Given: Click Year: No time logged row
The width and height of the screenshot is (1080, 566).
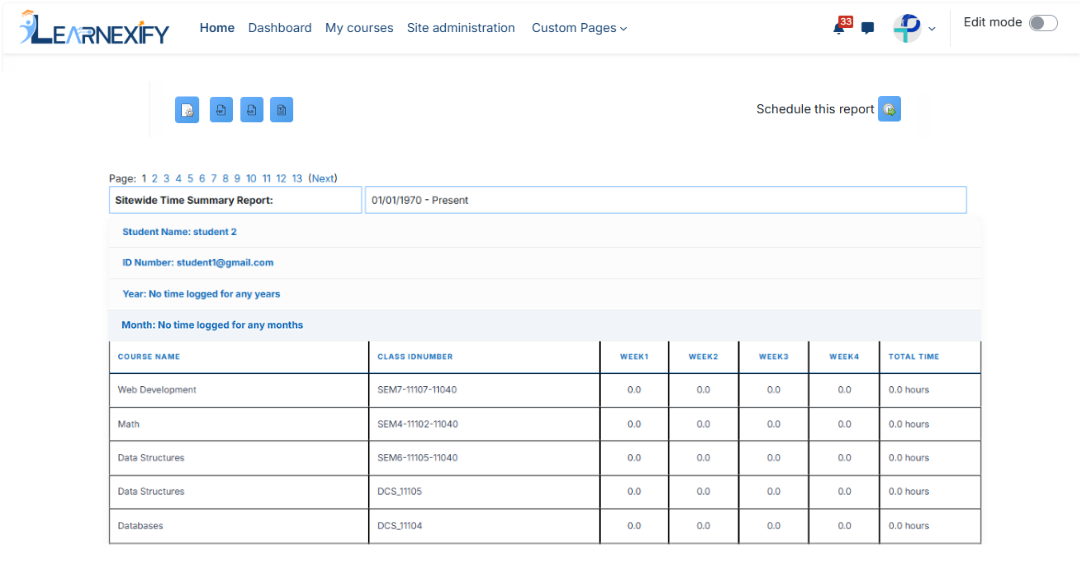Looking at the screenshot, I should pyautogui.click(x=545, y=294).
